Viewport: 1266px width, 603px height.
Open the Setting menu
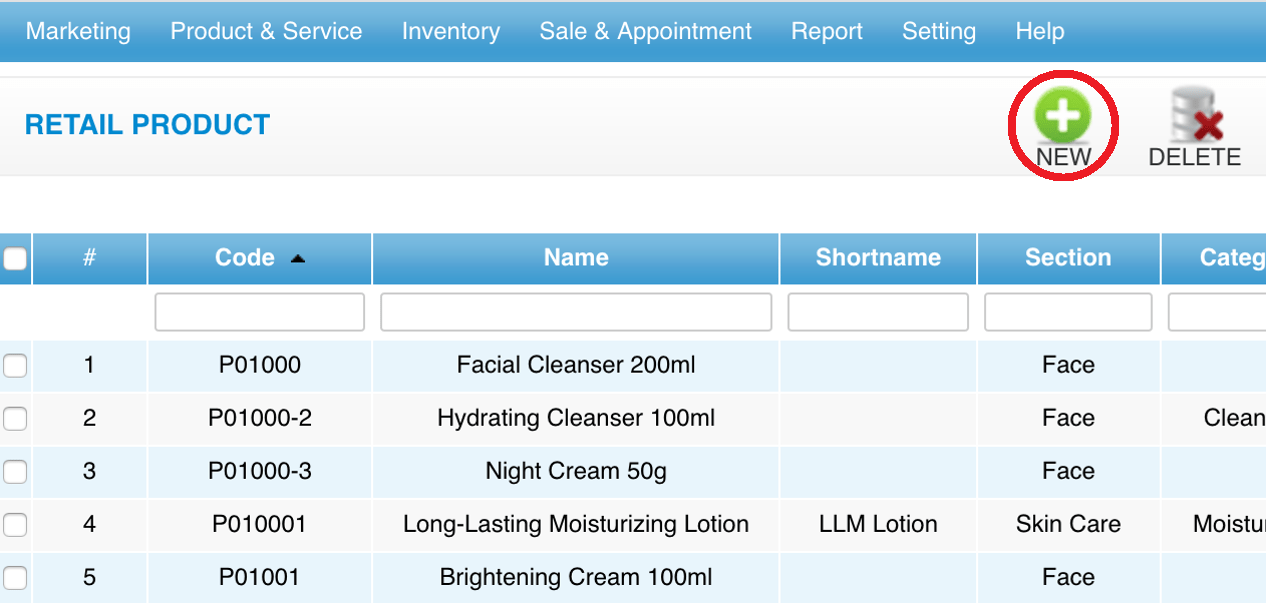point(938,31)
